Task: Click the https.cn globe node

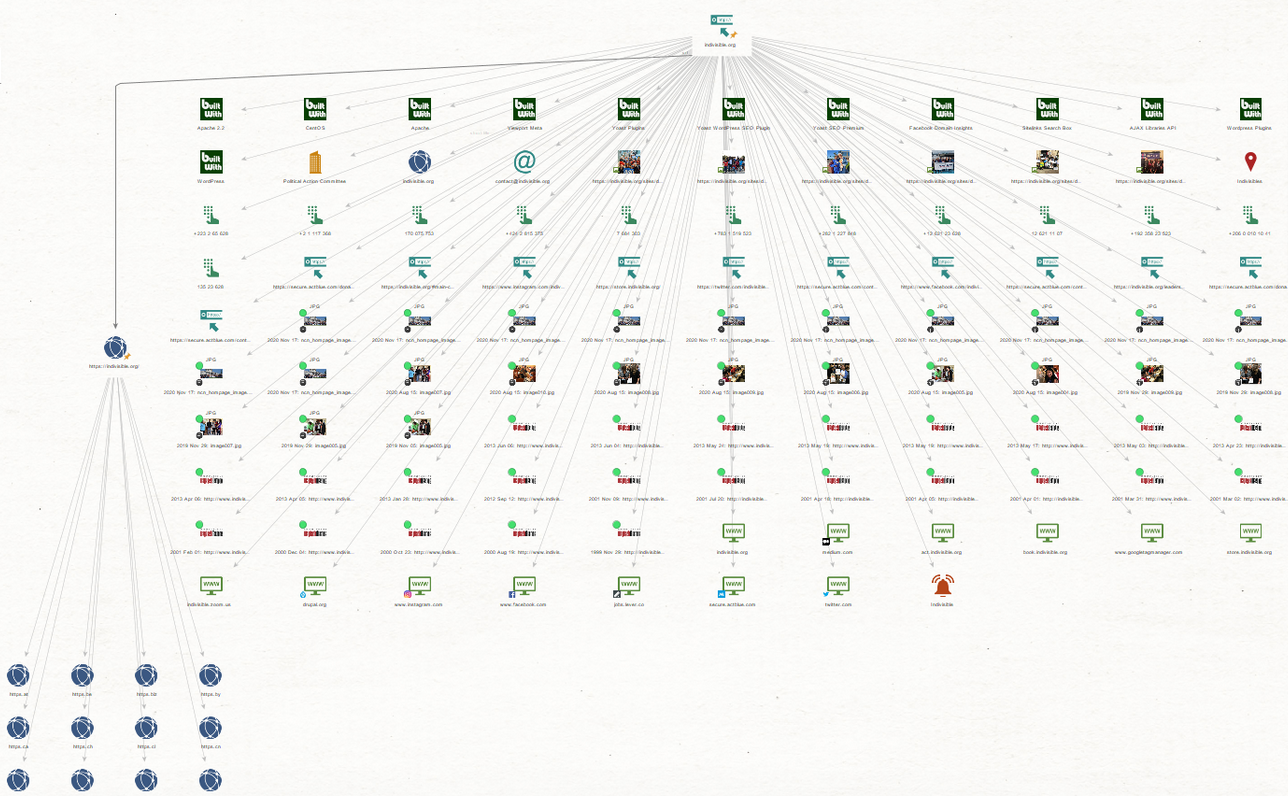Action: 210,728
